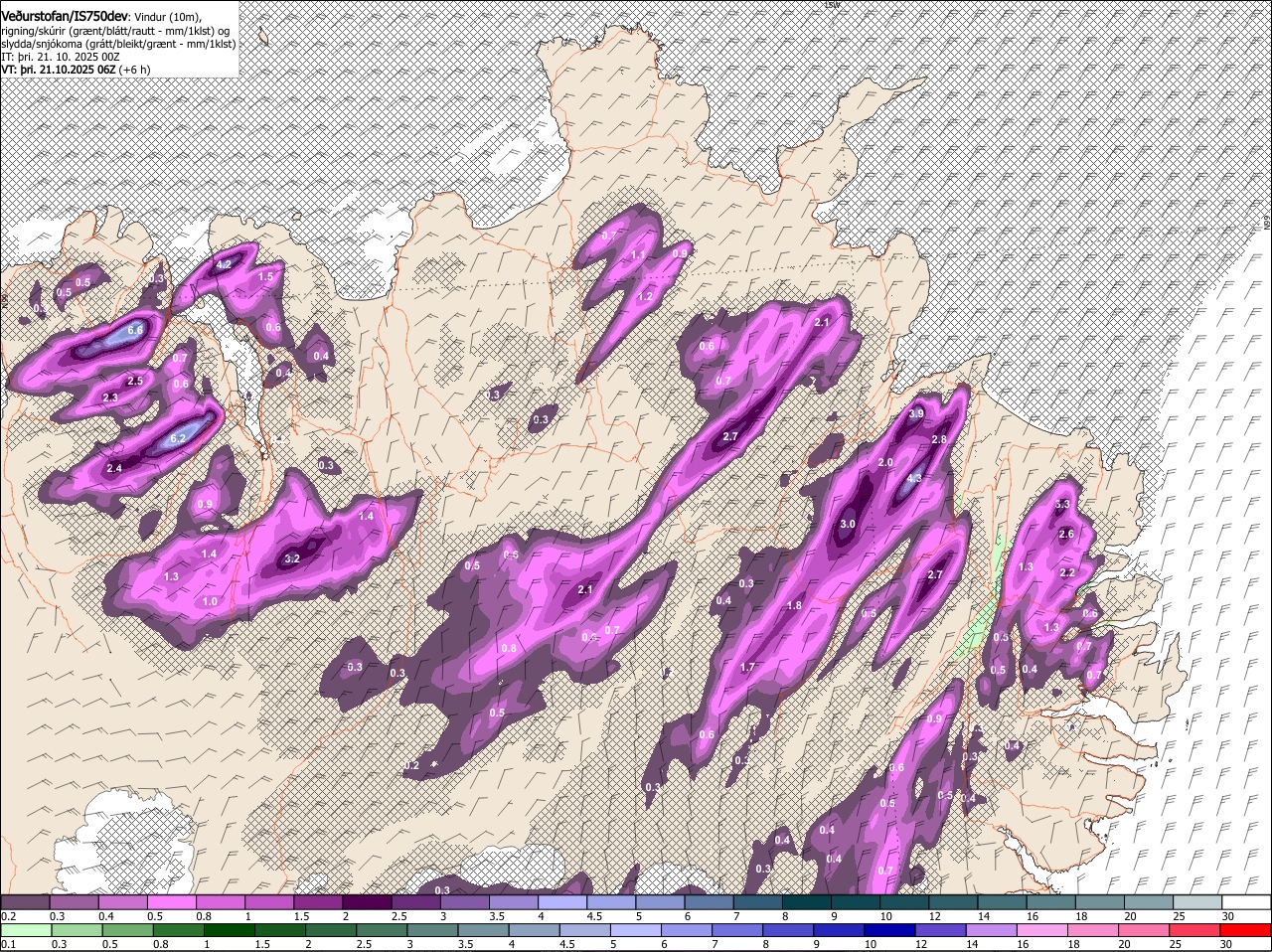Select the 3.0 map value
Image resolution: width=1272 pixels, height=952 pixels.
coord(848,524)
